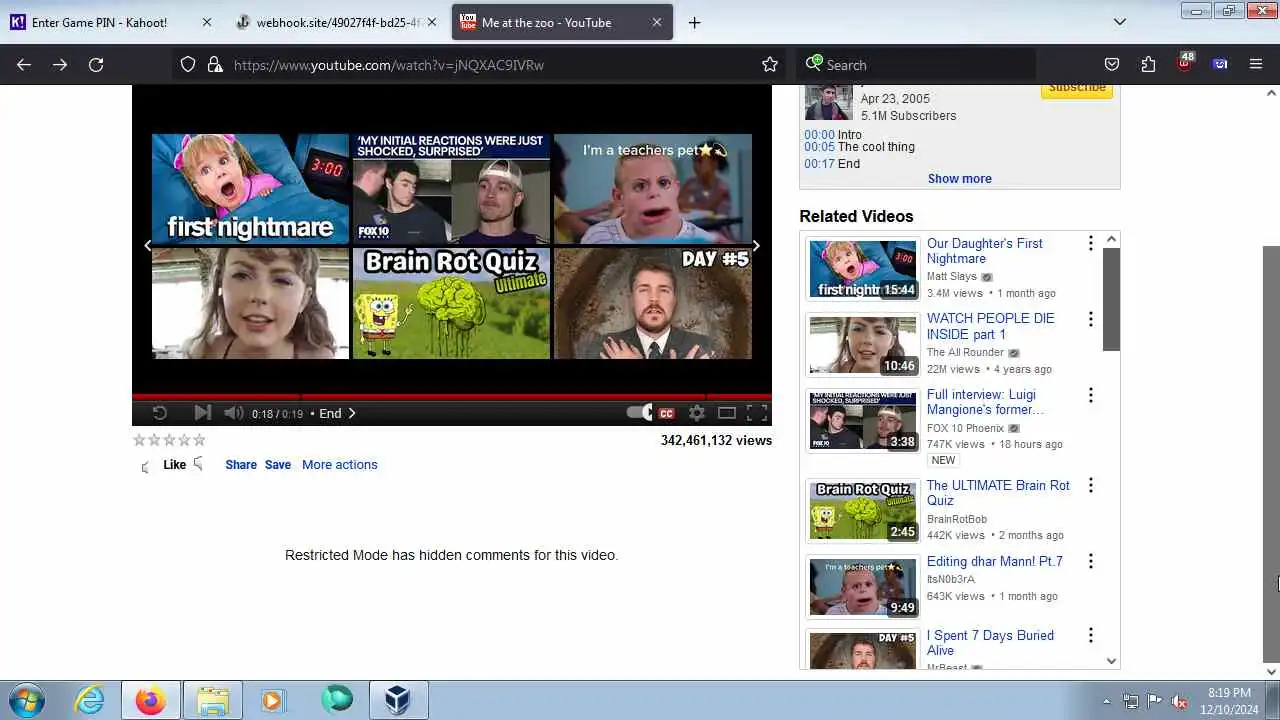Open the first nightmare end screen video
This screenshot has width=1280, height=720.
click(250, 188)
